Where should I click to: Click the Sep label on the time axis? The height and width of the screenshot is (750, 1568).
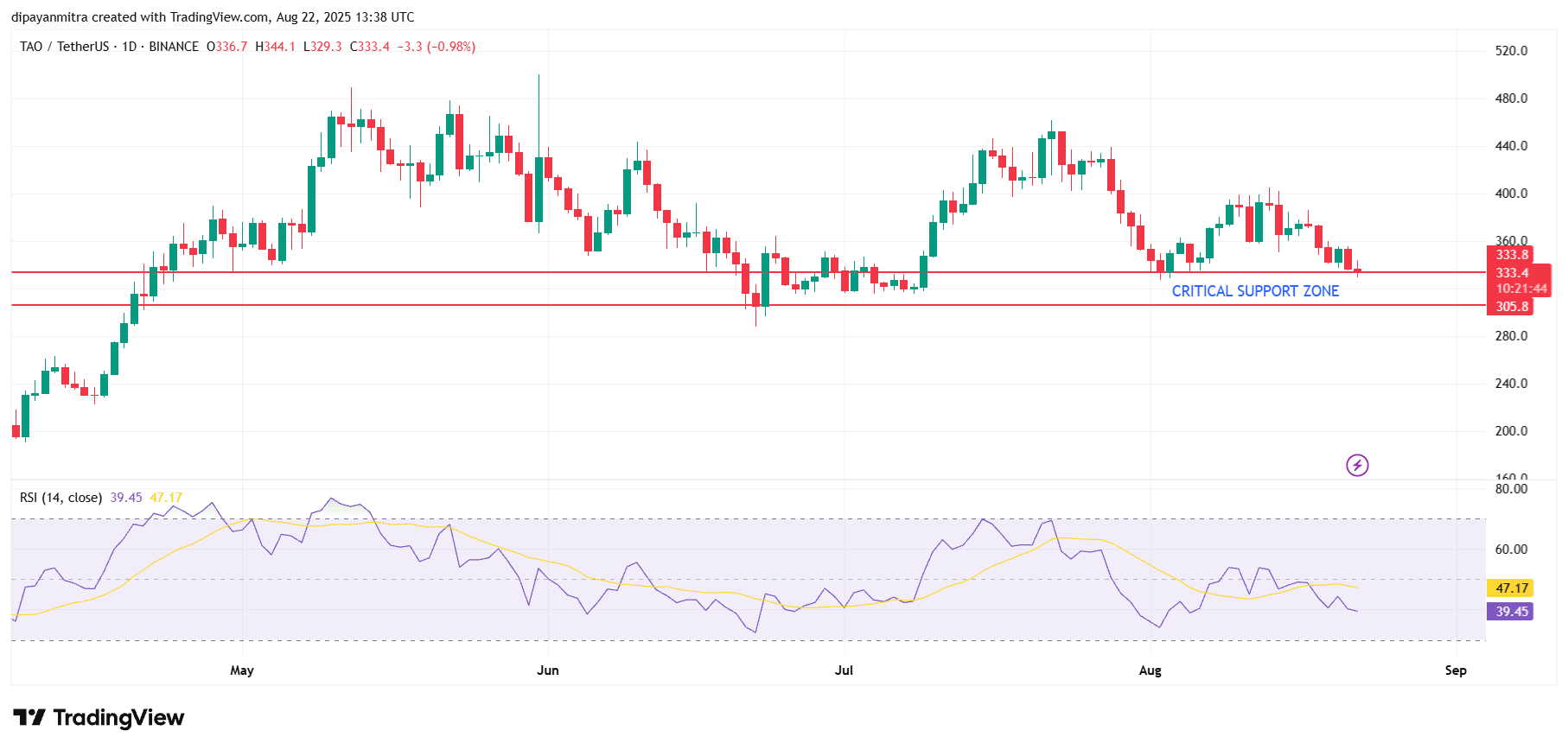[1456, 671]
